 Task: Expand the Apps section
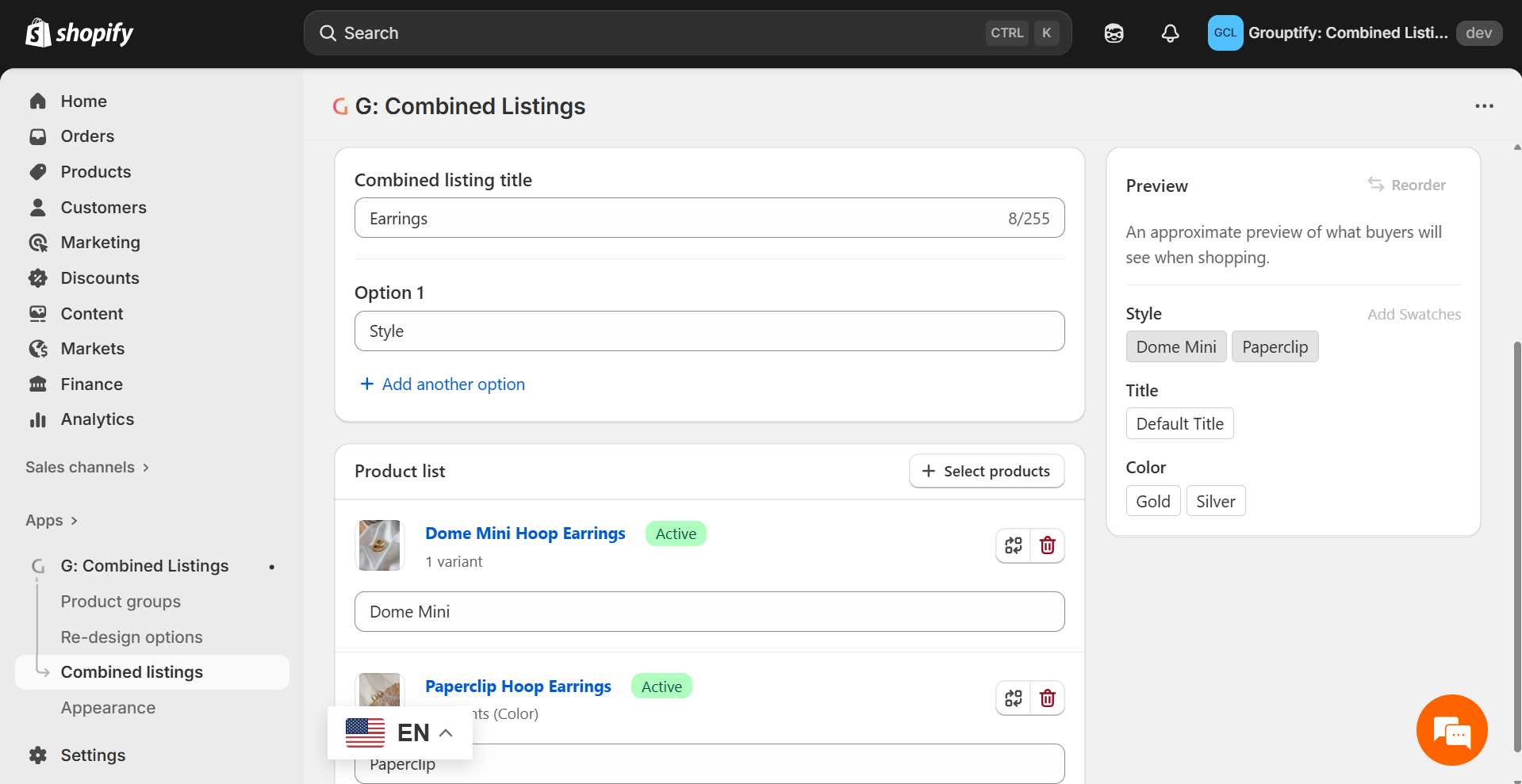point(52,521)
